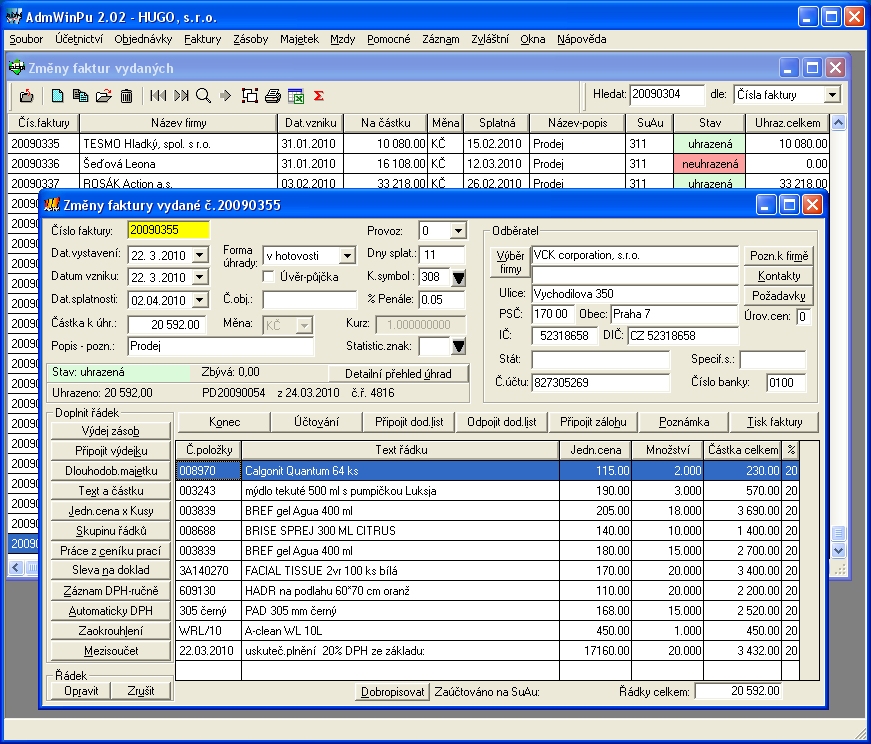Screen dimensions: 871x744
Task: Open the Forma úhrady dropdown
Action: coord(347,256)
